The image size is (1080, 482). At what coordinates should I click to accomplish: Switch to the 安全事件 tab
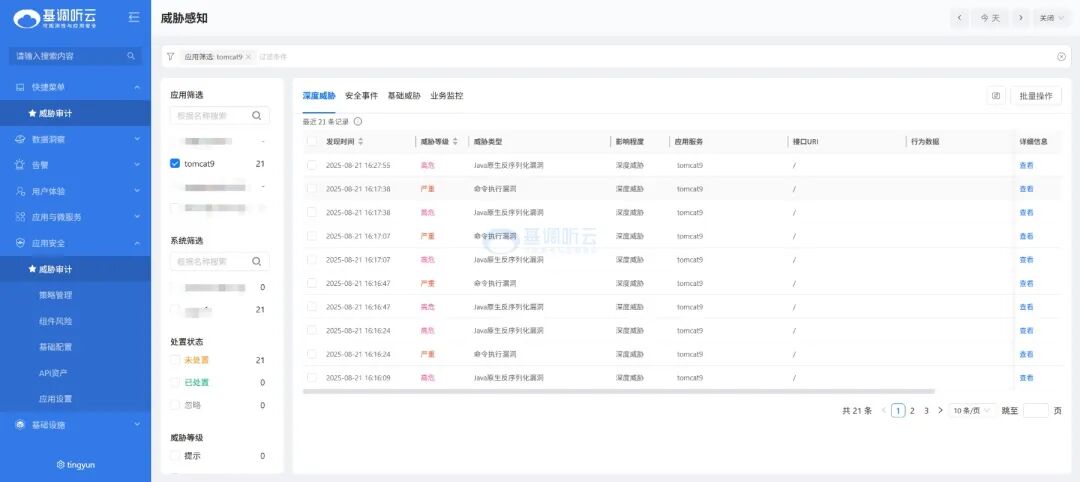pyautogui.click(x=361, y=96)
